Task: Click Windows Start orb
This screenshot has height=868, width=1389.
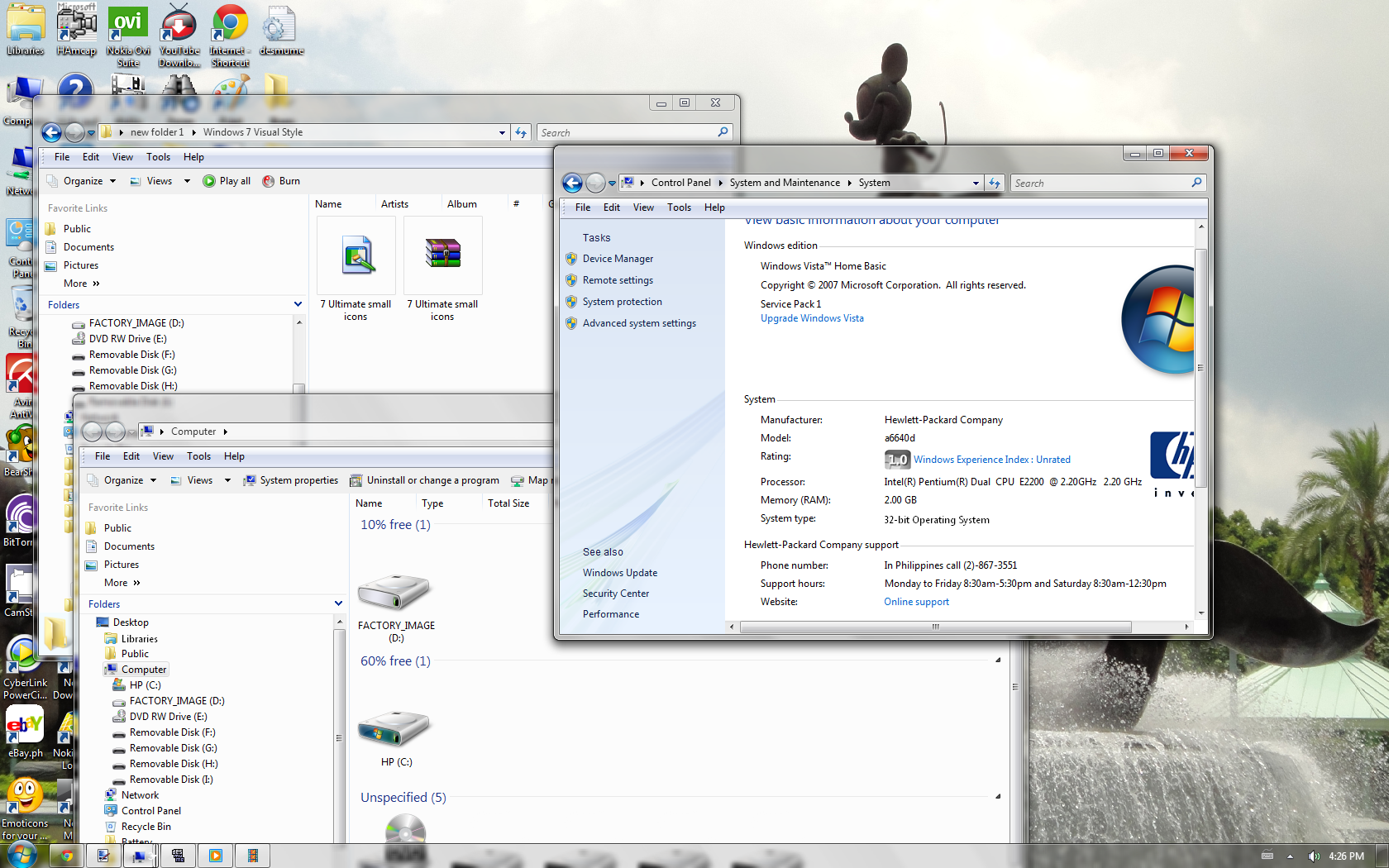Action: [21, 856]
